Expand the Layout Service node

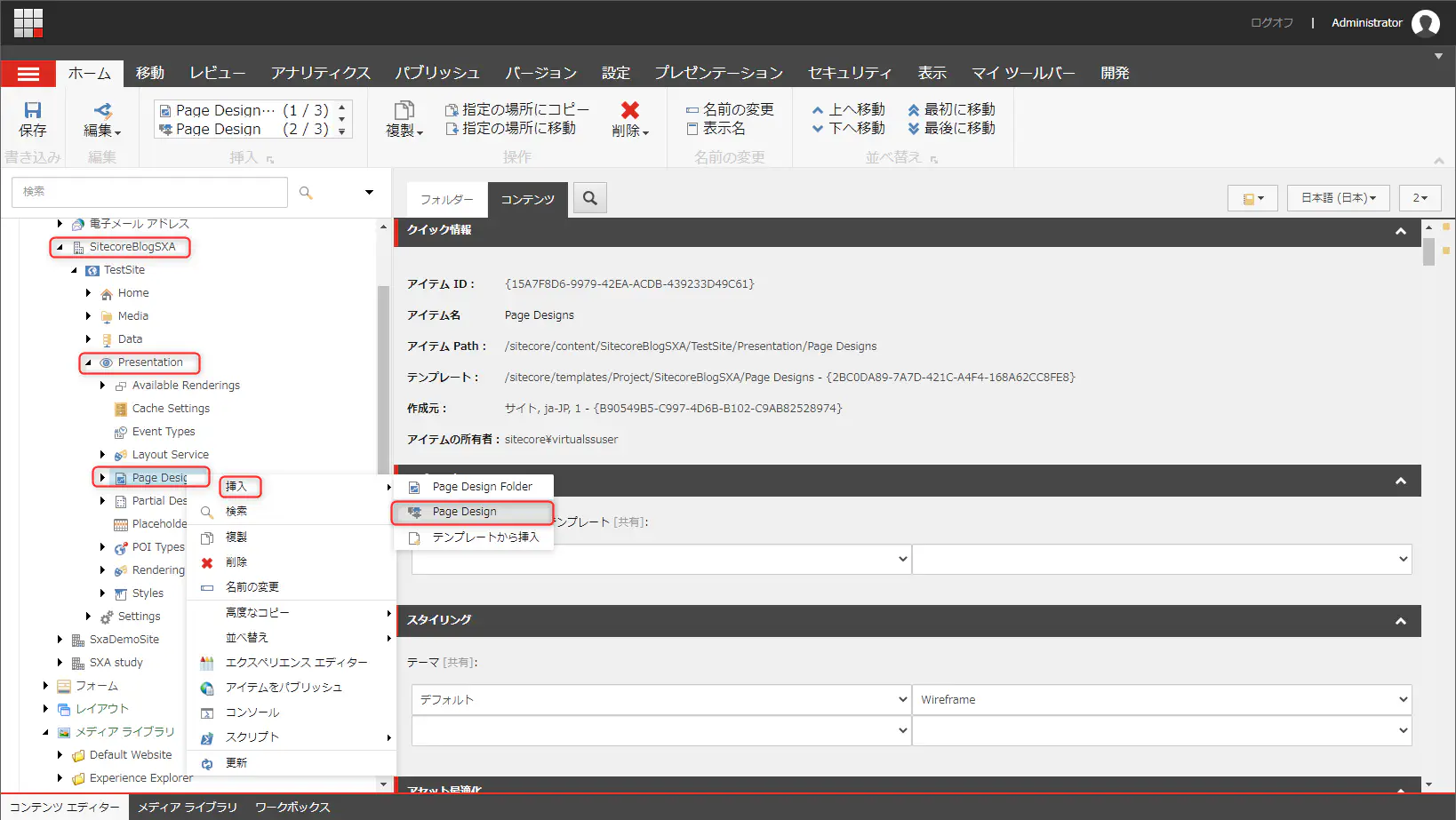click(x=102, y=455)
